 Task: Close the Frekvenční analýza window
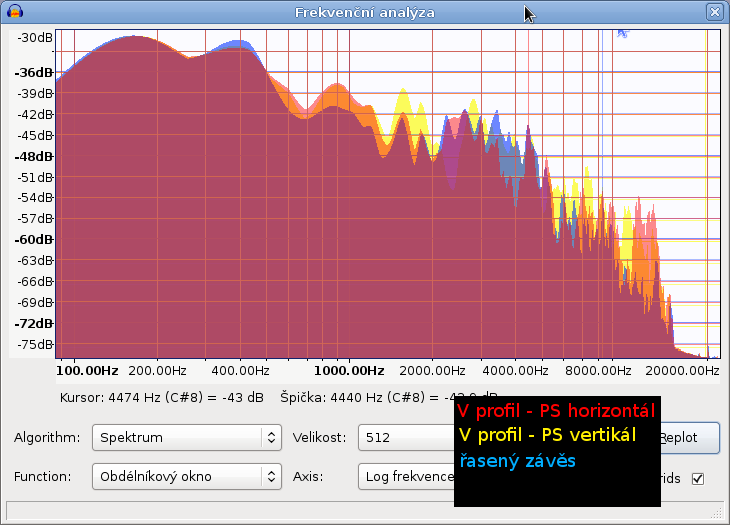715,12
